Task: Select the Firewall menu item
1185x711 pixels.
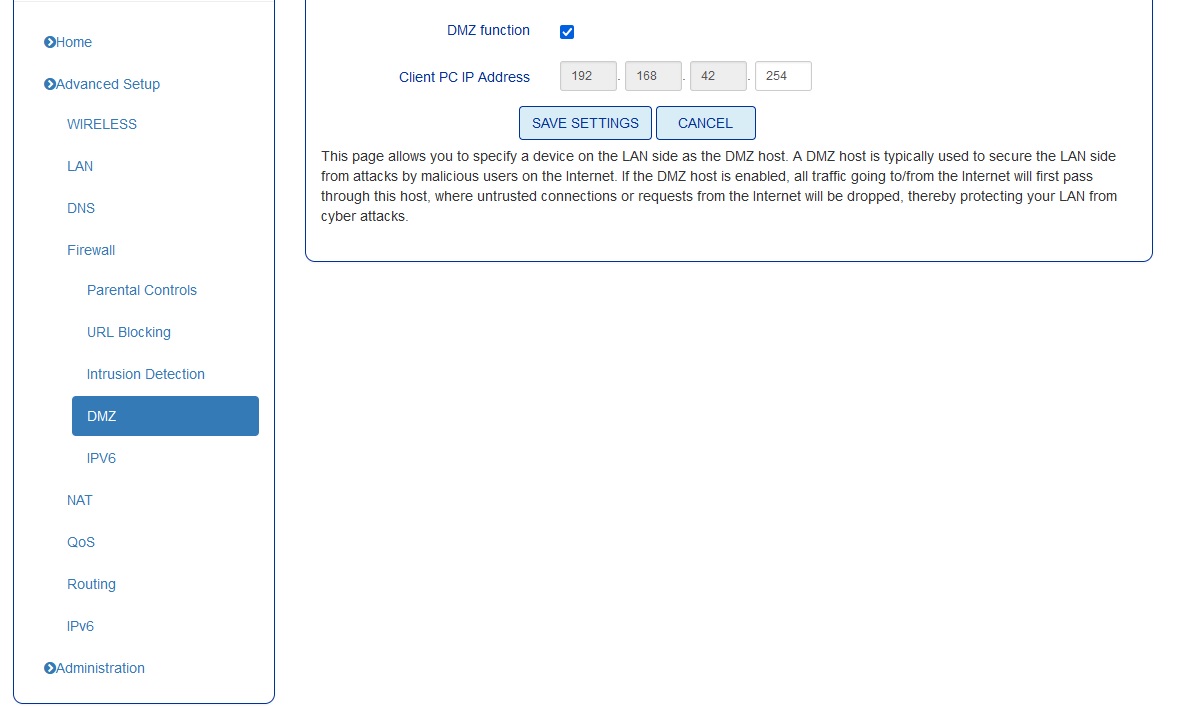Action: pyautogui.click(x=91, y=250)
